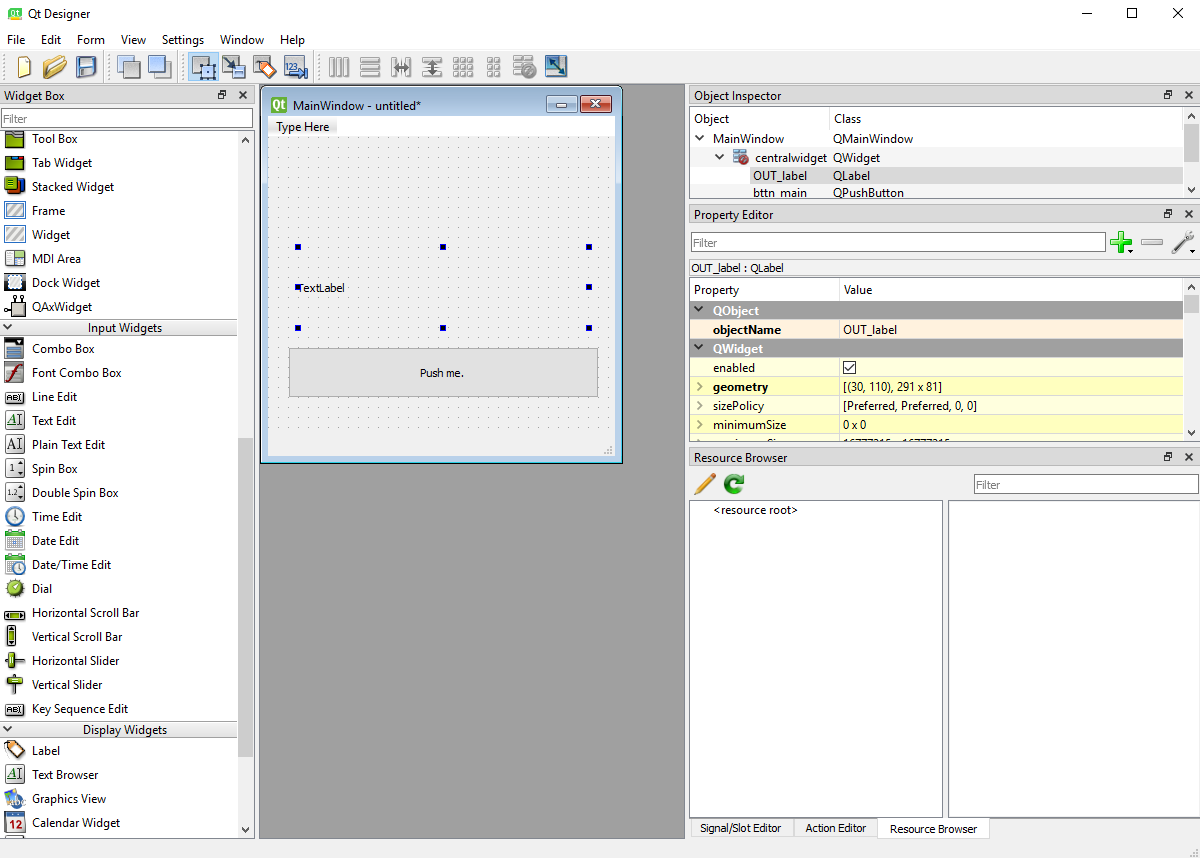Click the wrench configure icon in Property Editor
Viewport: 1200px width, 858px height.
click(x=1183, y=242)
